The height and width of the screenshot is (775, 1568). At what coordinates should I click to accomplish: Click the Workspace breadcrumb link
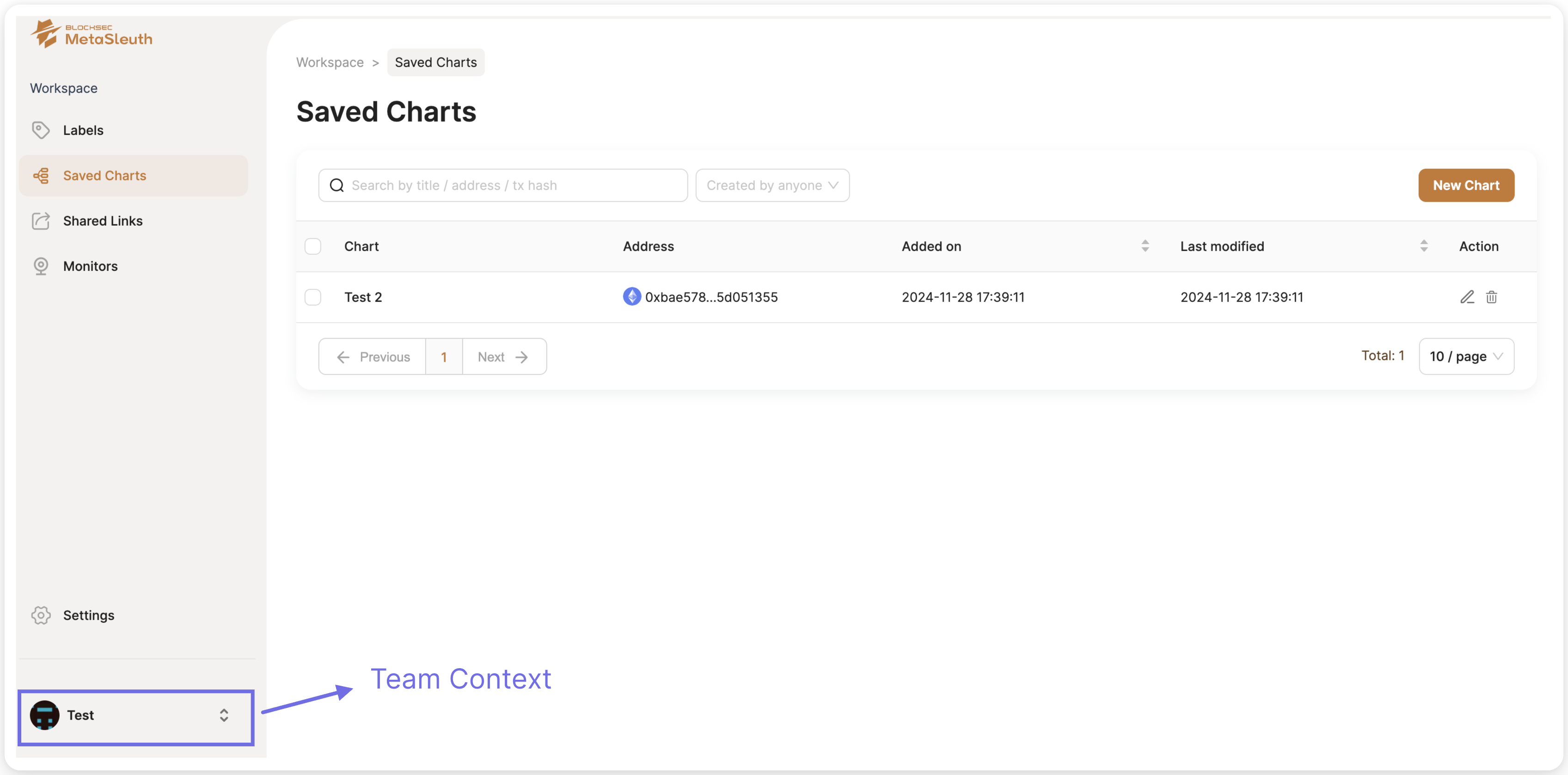(329, 62)
